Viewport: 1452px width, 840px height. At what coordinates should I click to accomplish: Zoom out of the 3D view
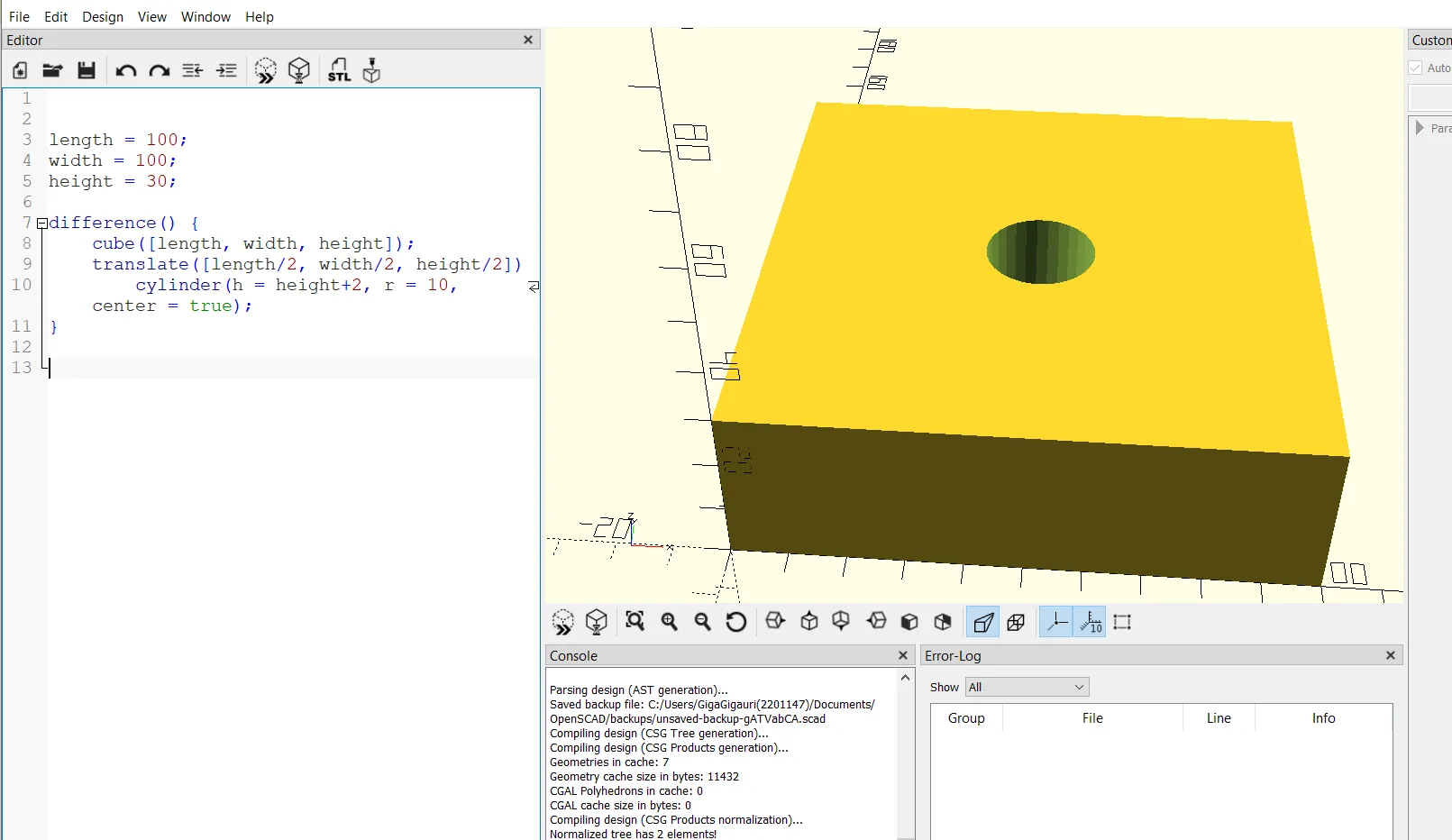(x=703, y=621)
